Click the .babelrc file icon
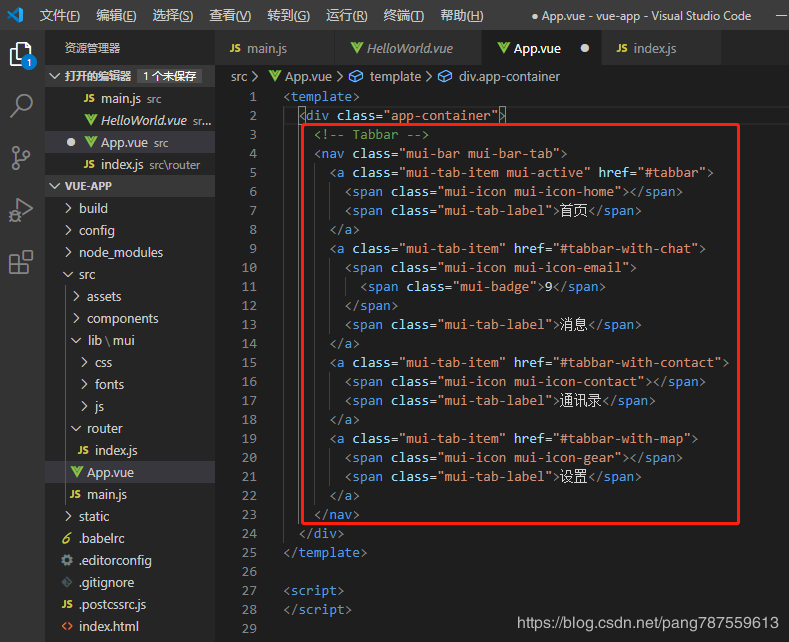Screen dimensions: 789x642 coord(66,538)
